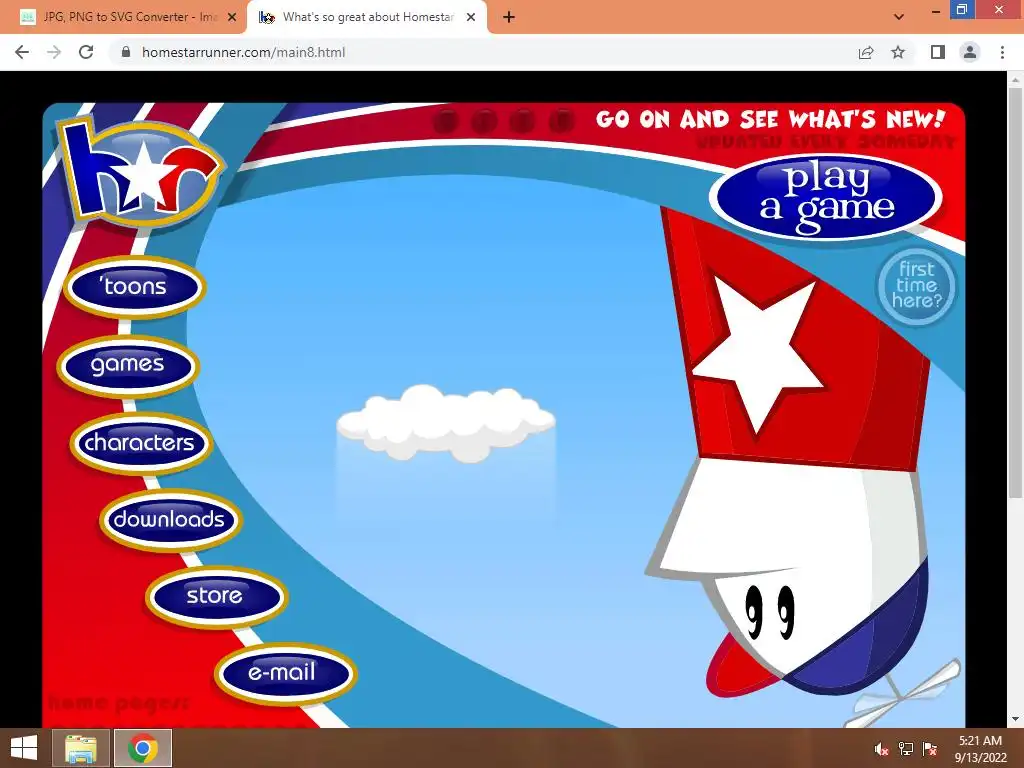This screenshot has width=1024, height=768.
Task: Click the first red dot beside the what's new banner
Action: tap(445, 121)
